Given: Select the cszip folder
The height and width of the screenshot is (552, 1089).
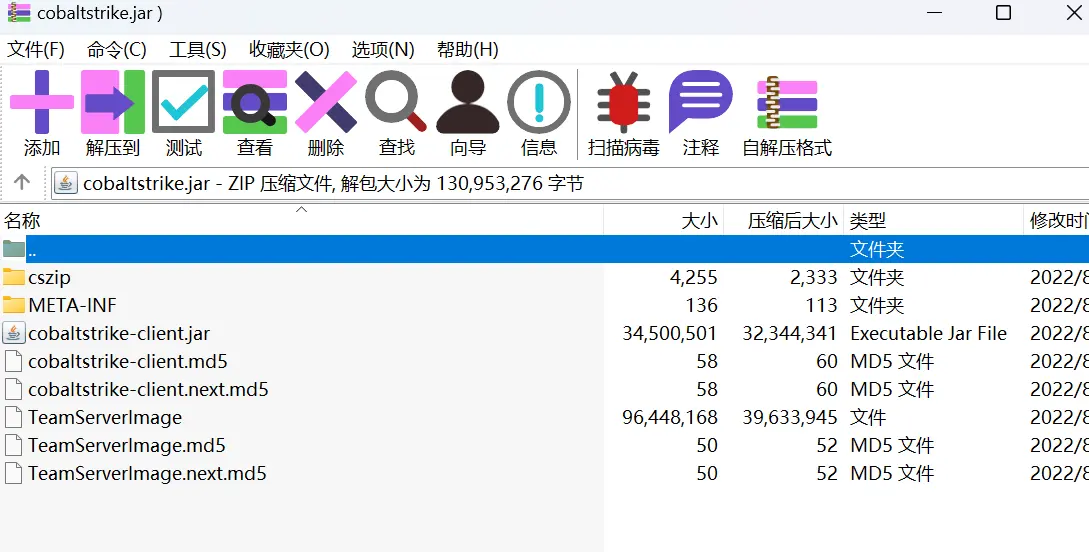Looking at the screenshot, I should coord(49,277).
